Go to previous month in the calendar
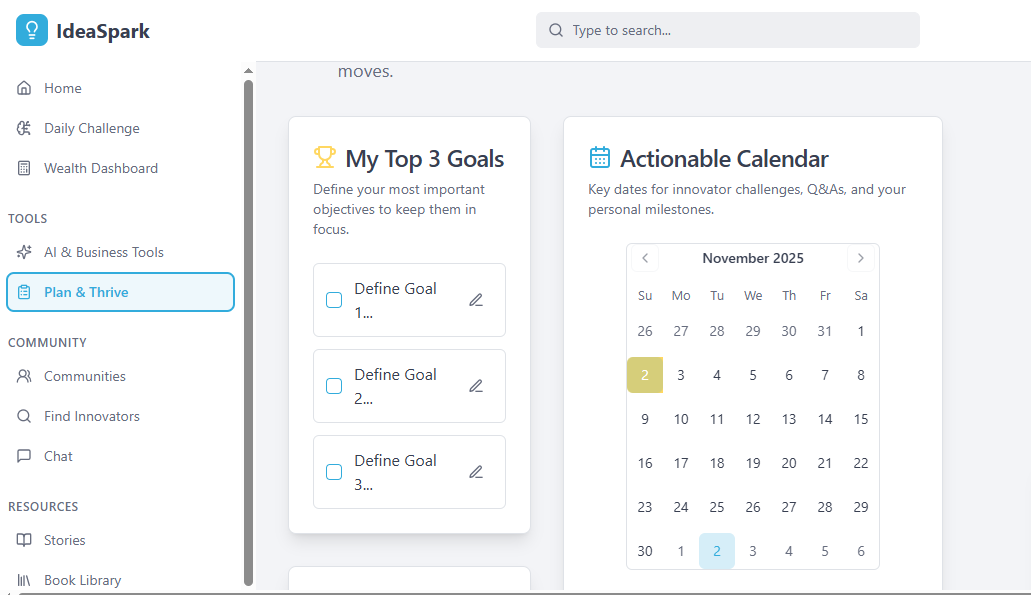Viewport: 1031px width, 595px height. coord(644,258)
